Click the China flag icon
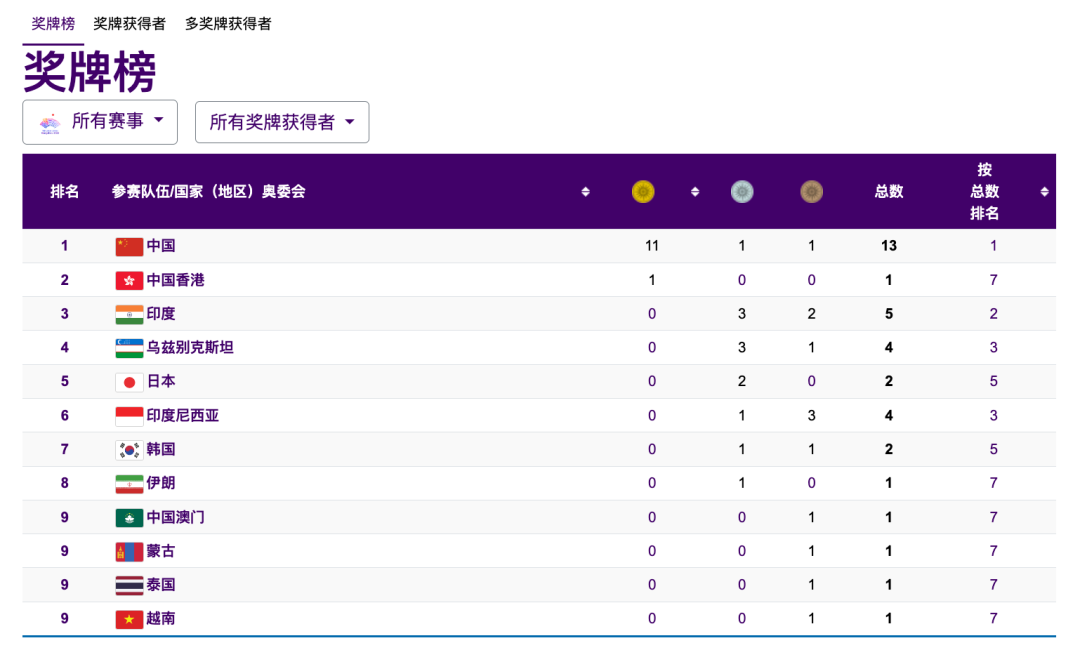Screen dimensions: 1080x650 (x=129, y=246)
